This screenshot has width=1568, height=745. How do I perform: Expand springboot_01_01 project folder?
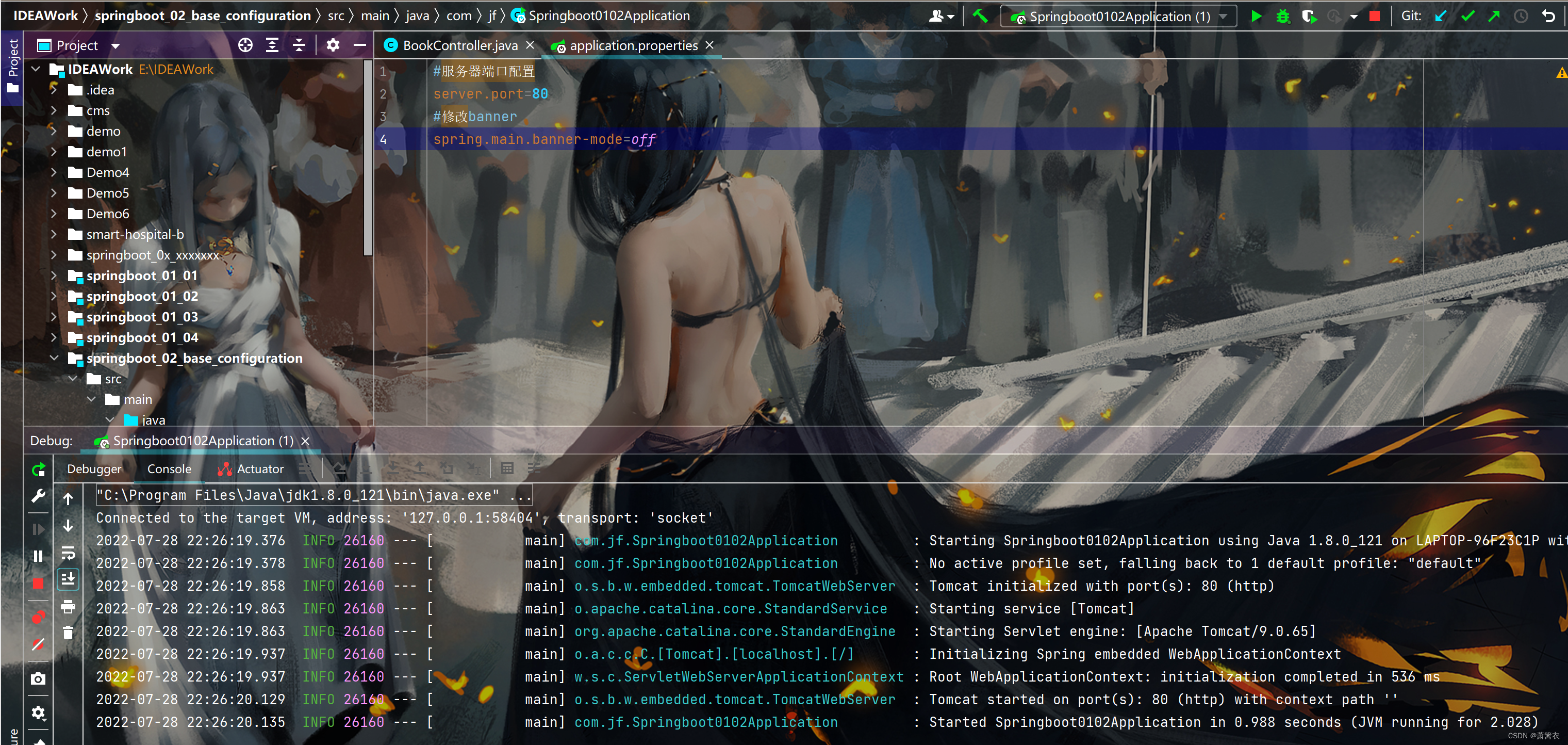pos(54,276)
